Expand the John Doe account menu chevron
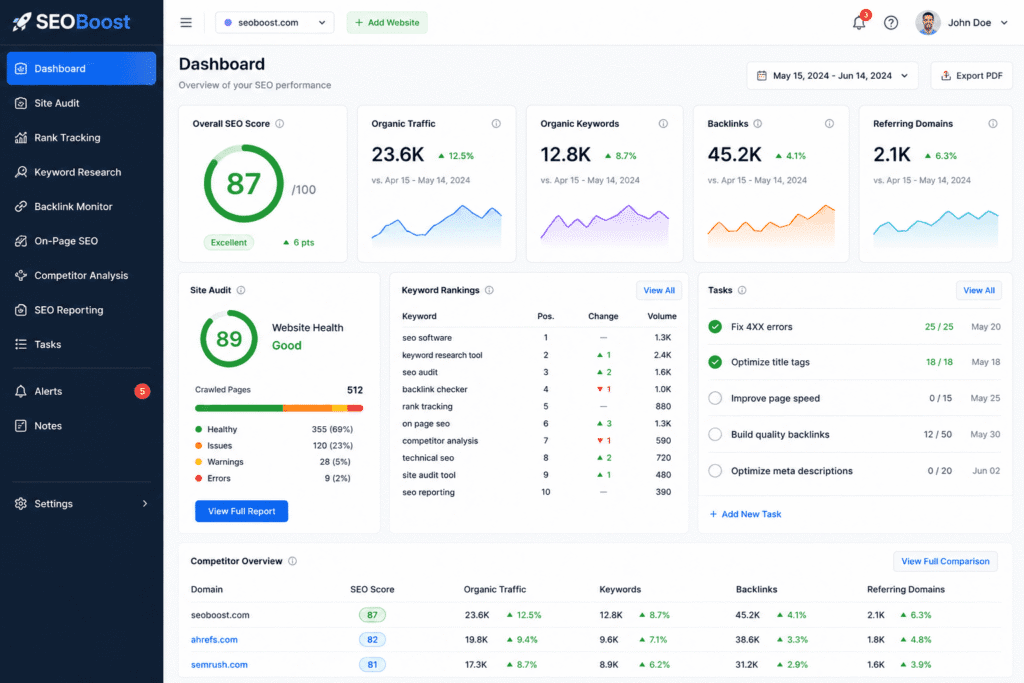Screen dimensions: 1024x683 coord(1004,23)
